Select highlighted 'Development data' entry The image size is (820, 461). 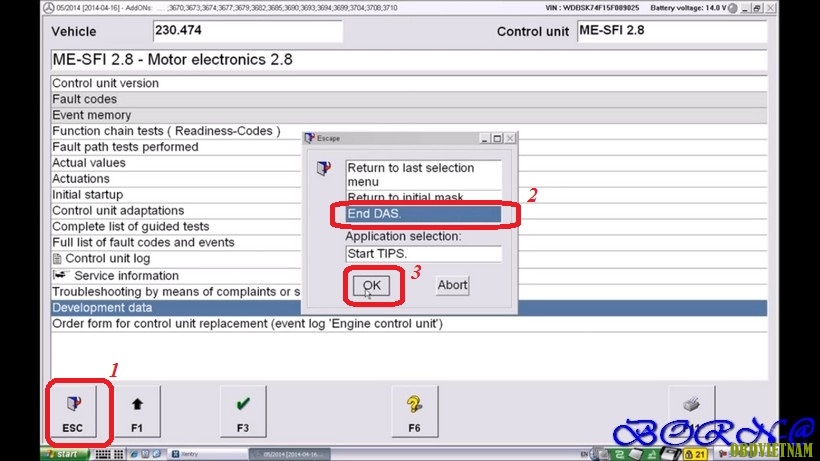tap(409, 308)
